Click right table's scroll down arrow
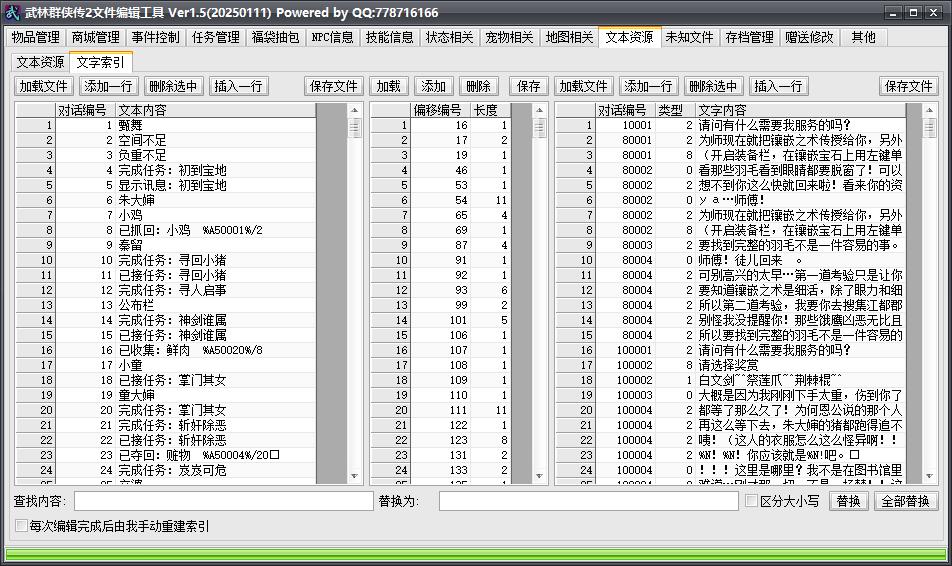The image size is (952, 566). pyautogui.click(x=929, y=476)
